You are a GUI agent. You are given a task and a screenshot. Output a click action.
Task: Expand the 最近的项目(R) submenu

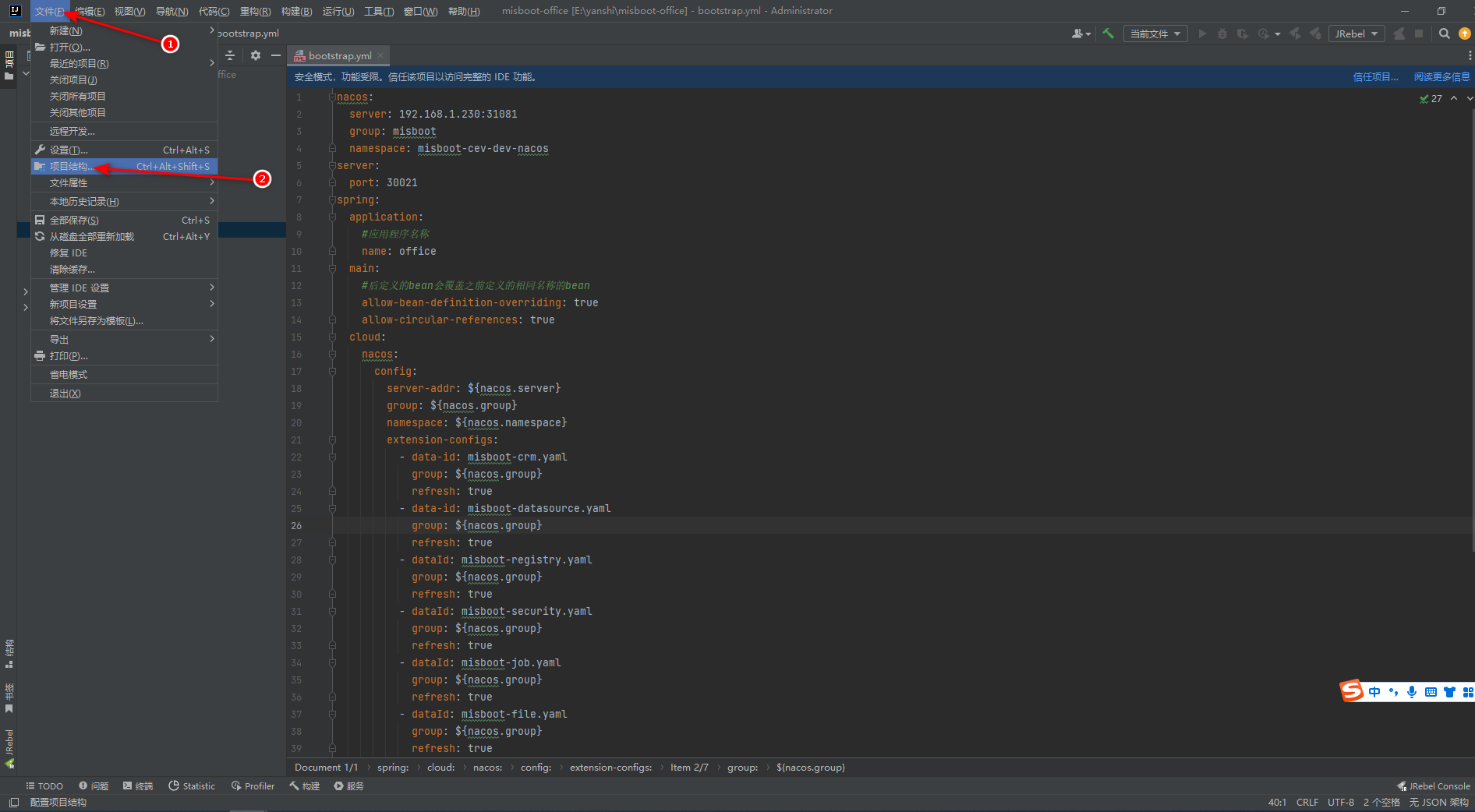coord(124,63)
